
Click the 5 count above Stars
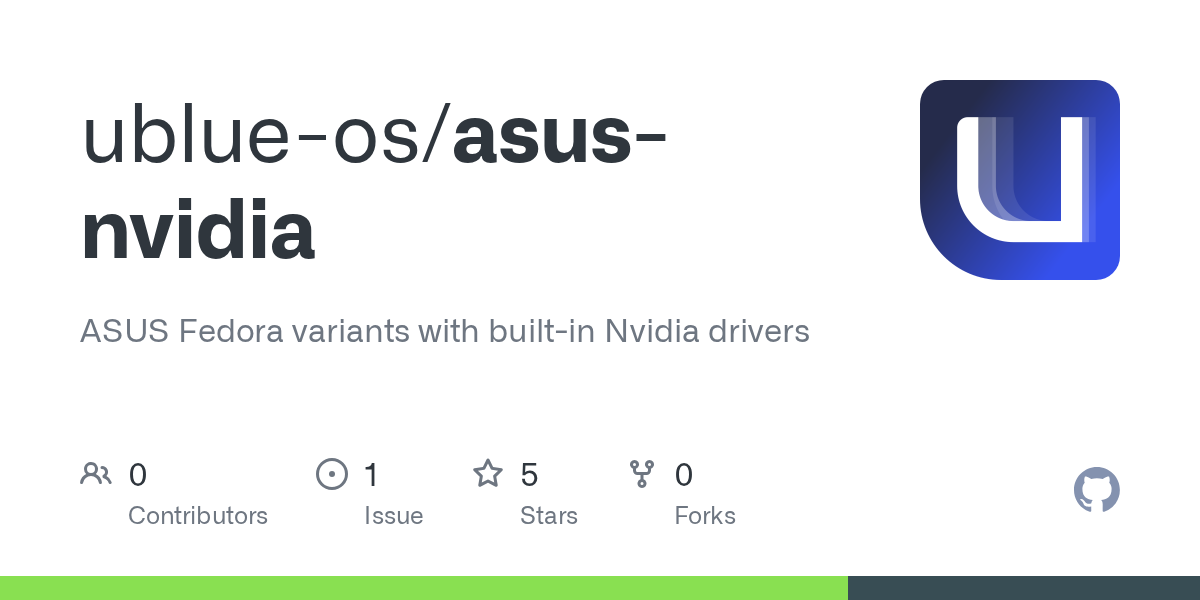pos(530,475)
